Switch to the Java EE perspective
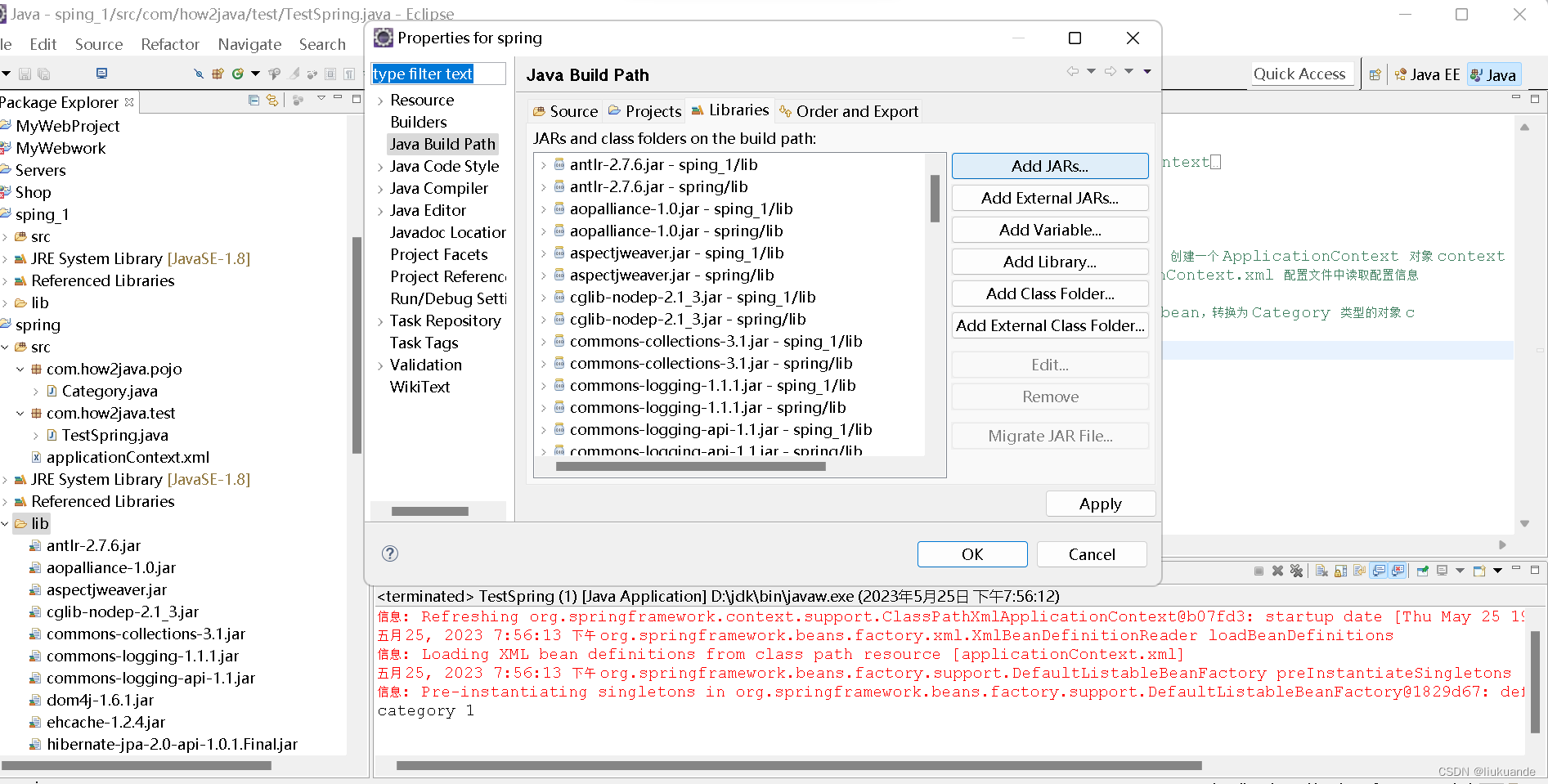The width and height of the screenshot is (1548, 784). coord(1427,74)
